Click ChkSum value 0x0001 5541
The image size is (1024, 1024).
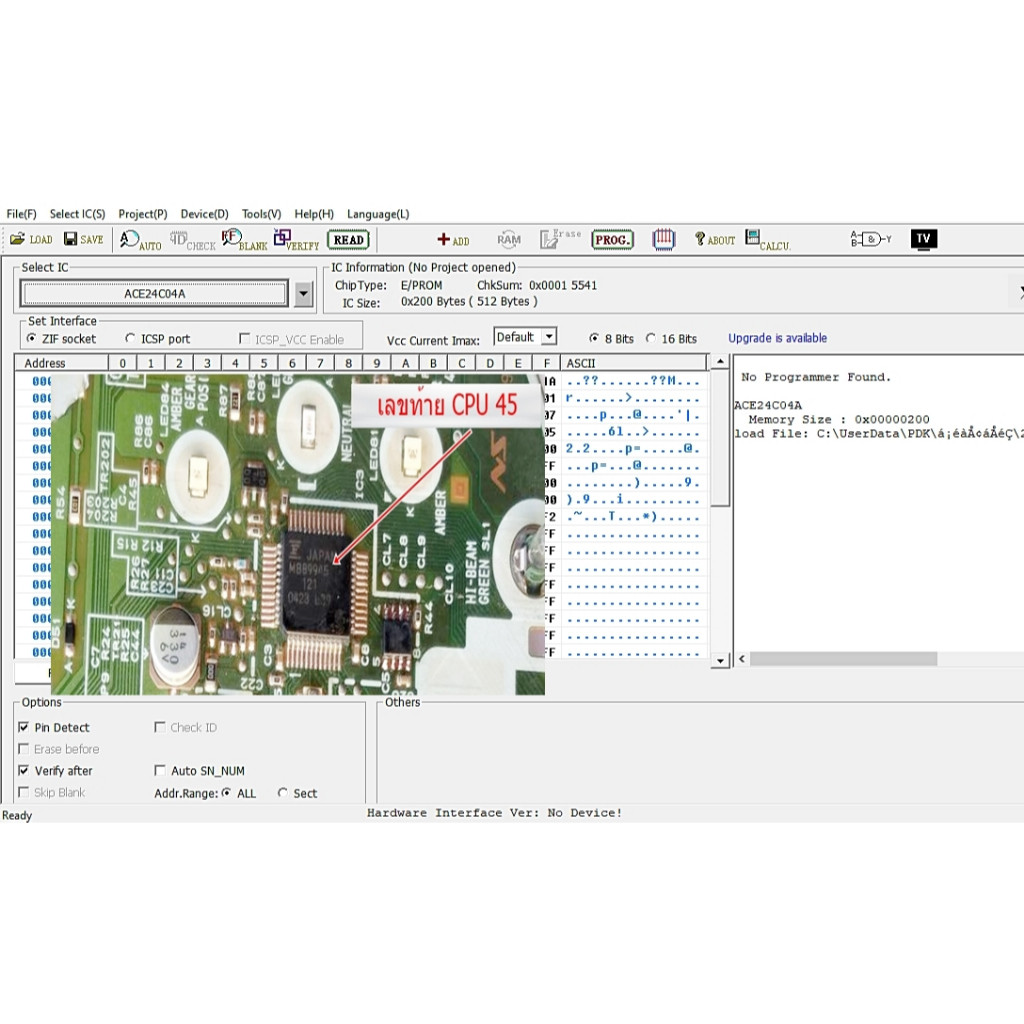[x=563, y=285]
